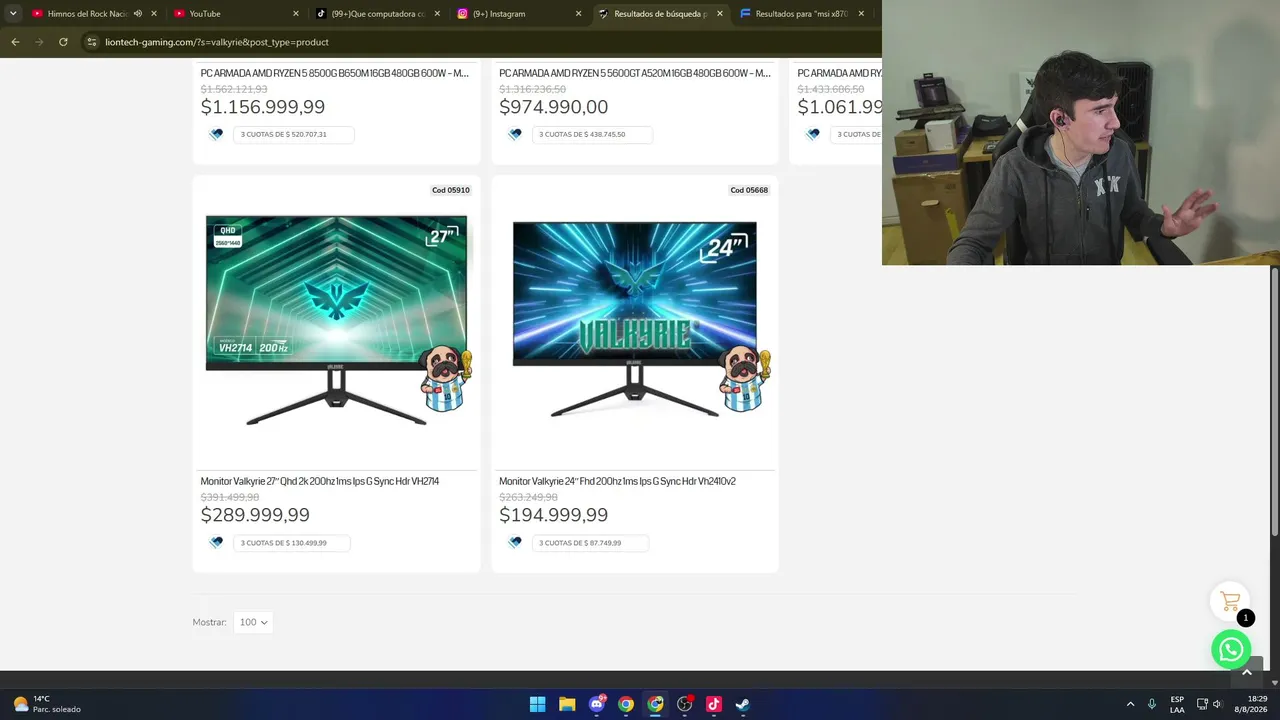Open the first Chrome icon in the taskbar

pos(626,704)
